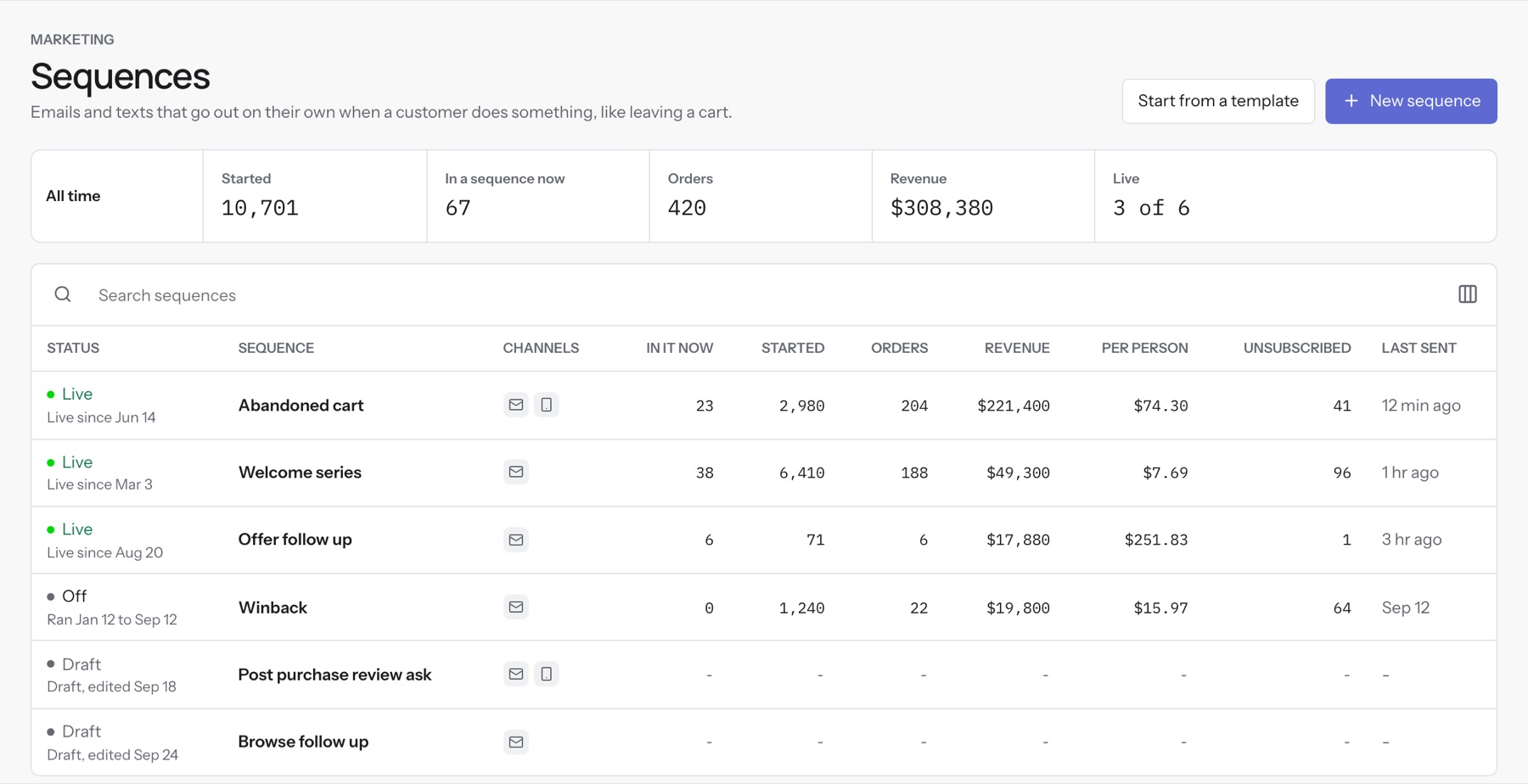Click Browse follow up email icon
This screenshot has width=1528, height=784.
pos(515,742)
